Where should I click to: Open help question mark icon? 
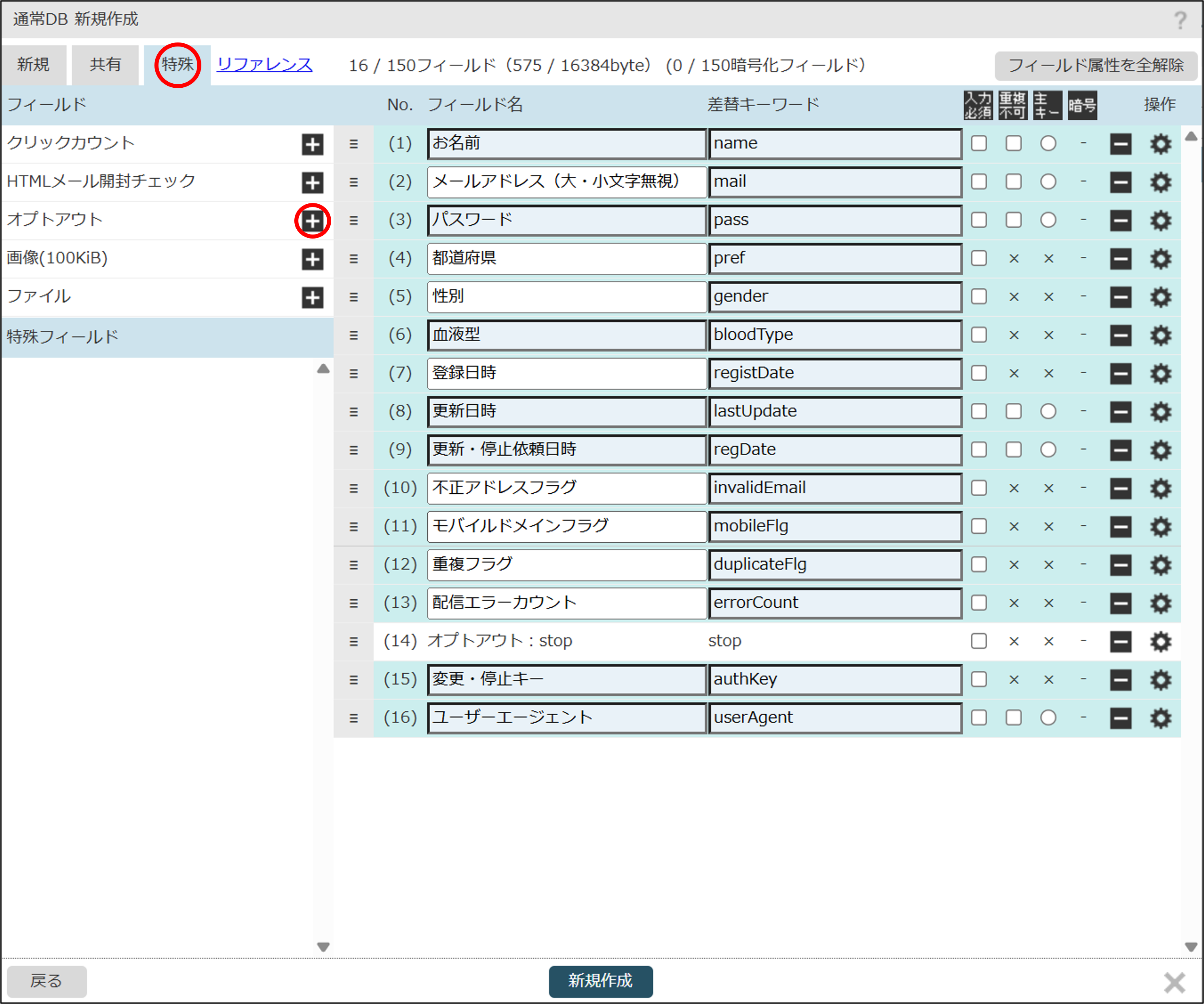tap(1179, 21)
